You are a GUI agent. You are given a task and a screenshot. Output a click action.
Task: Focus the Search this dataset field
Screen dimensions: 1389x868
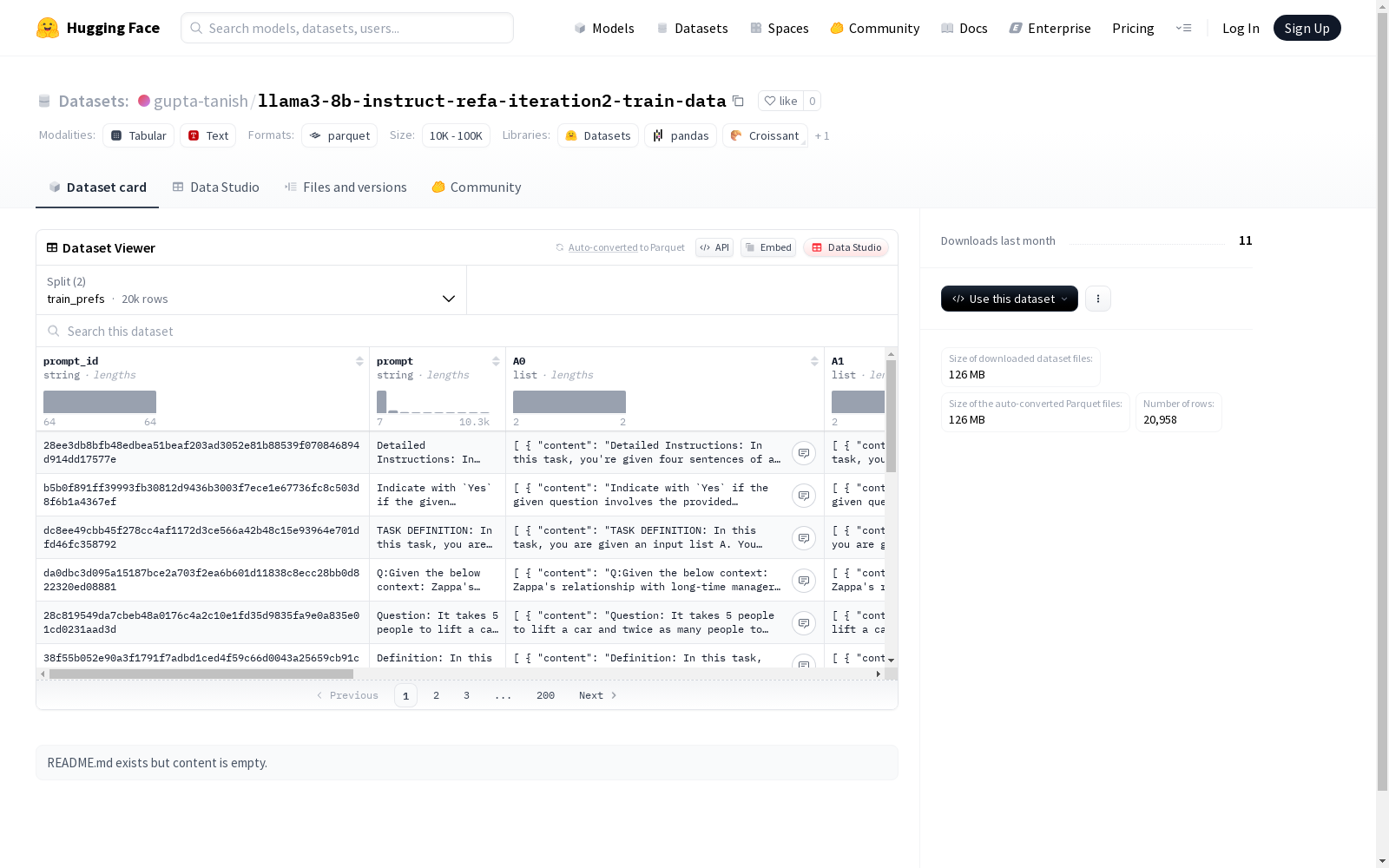467,332
